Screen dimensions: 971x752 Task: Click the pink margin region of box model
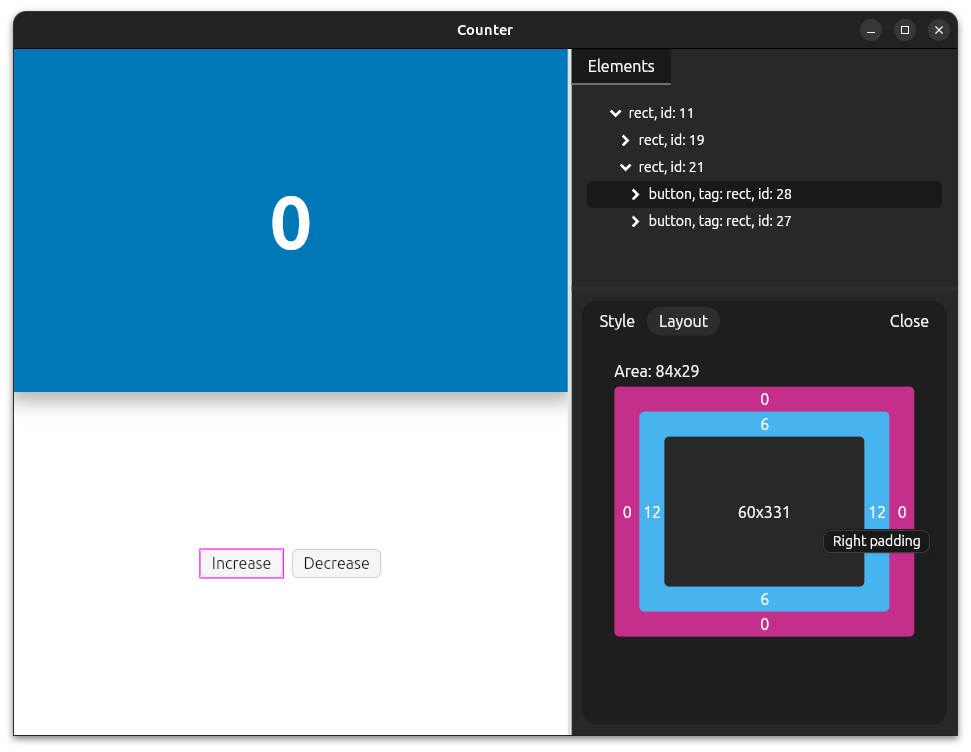[763, 399]
